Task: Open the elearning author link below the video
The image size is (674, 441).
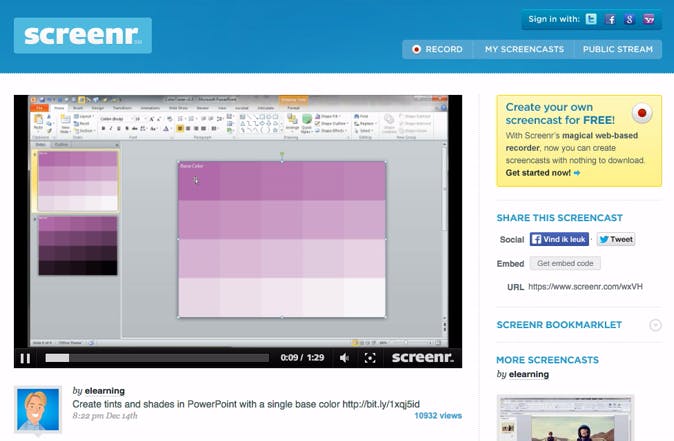Action: [105, 391]
